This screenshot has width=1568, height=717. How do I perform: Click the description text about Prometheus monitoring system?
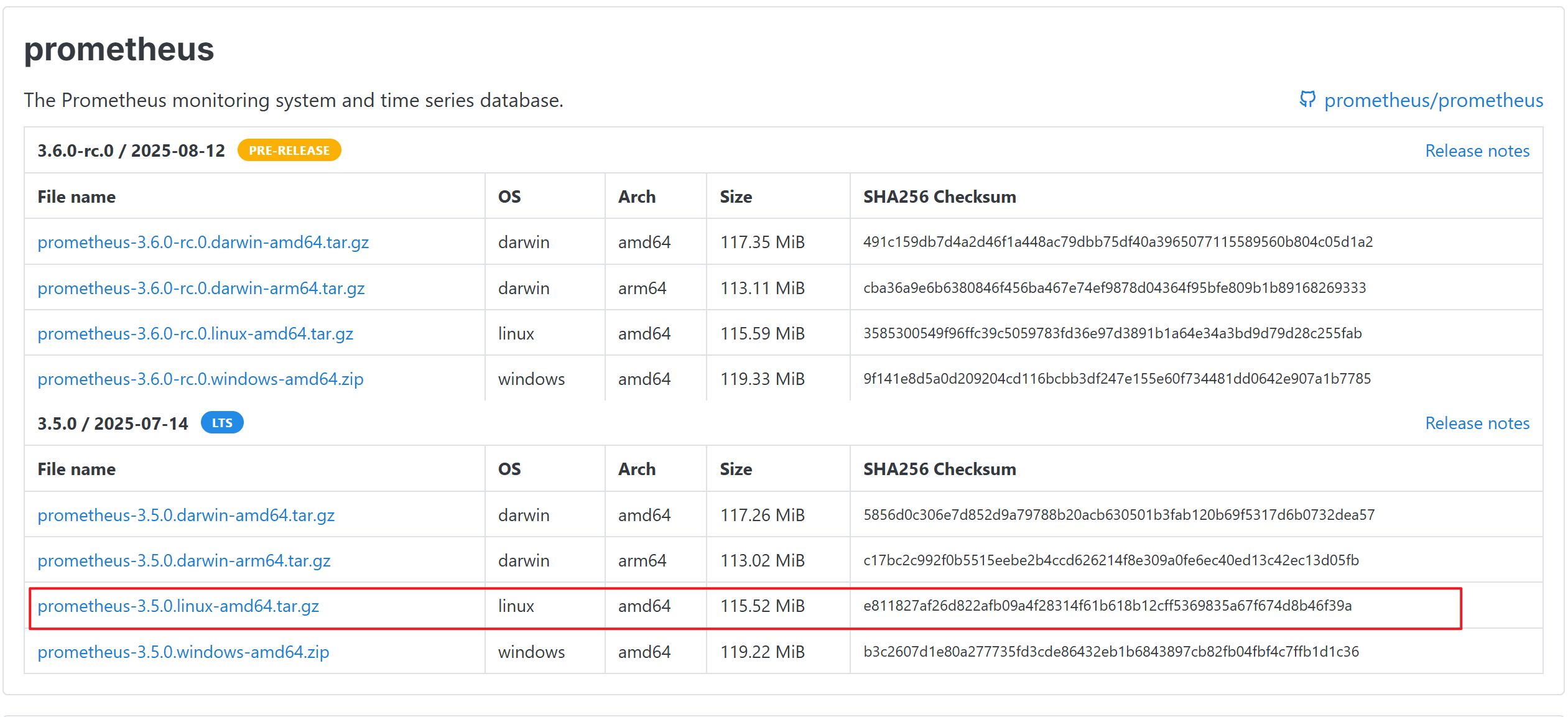(294, 100)
